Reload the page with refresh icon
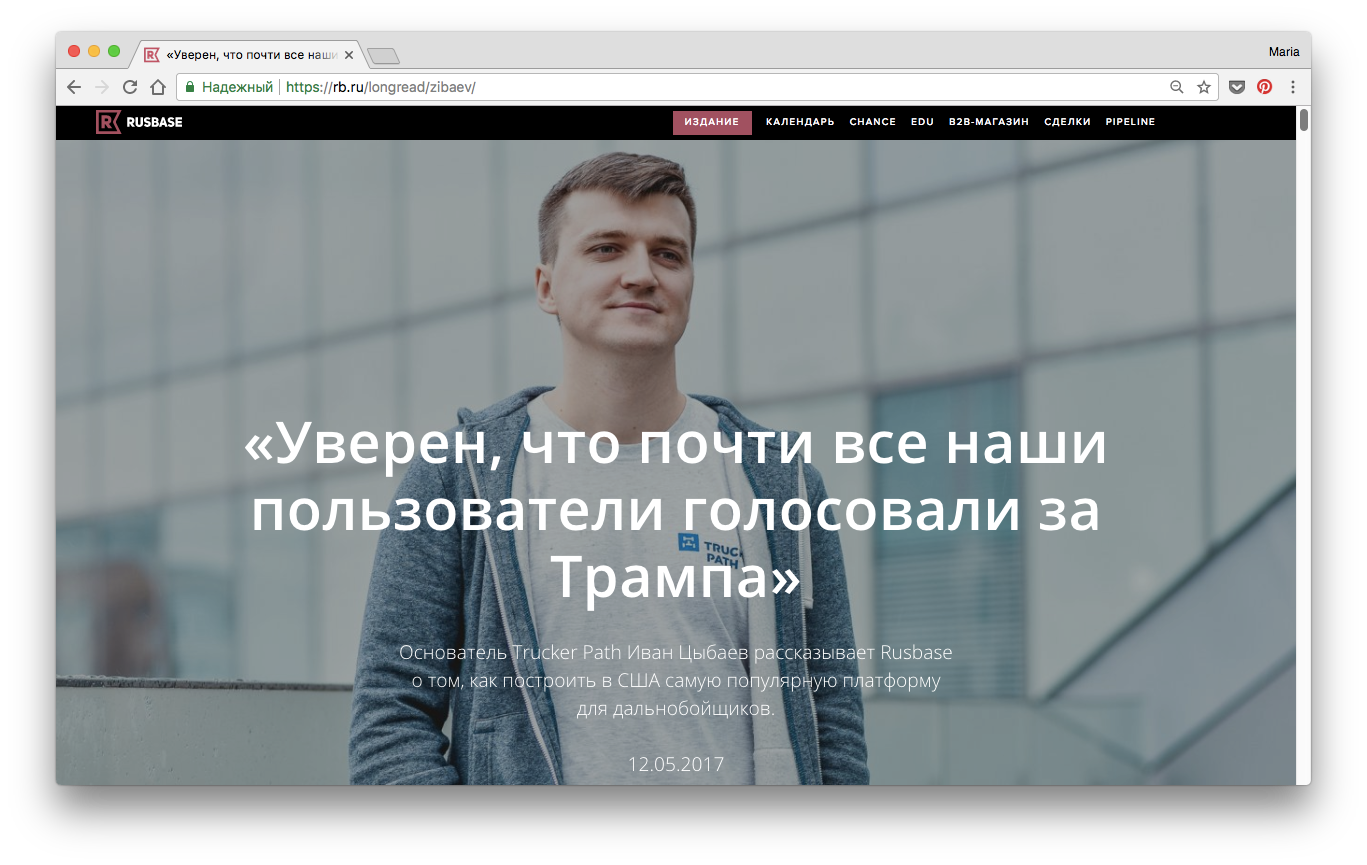This screenshot has height=865, width=1367. click(x=130, y=87)
